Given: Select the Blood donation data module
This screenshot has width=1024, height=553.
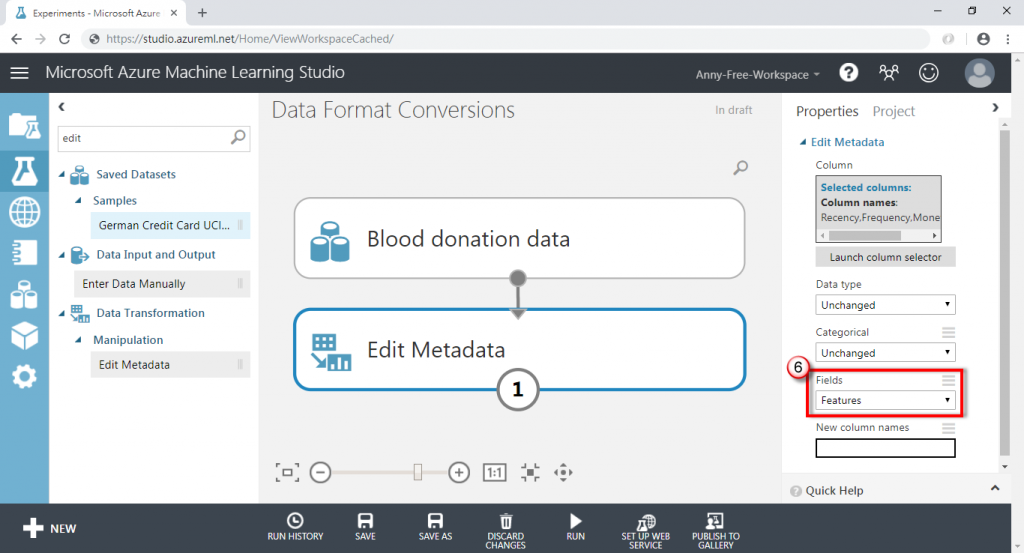Looking at the screenshot, I should (x=519, y=238).
